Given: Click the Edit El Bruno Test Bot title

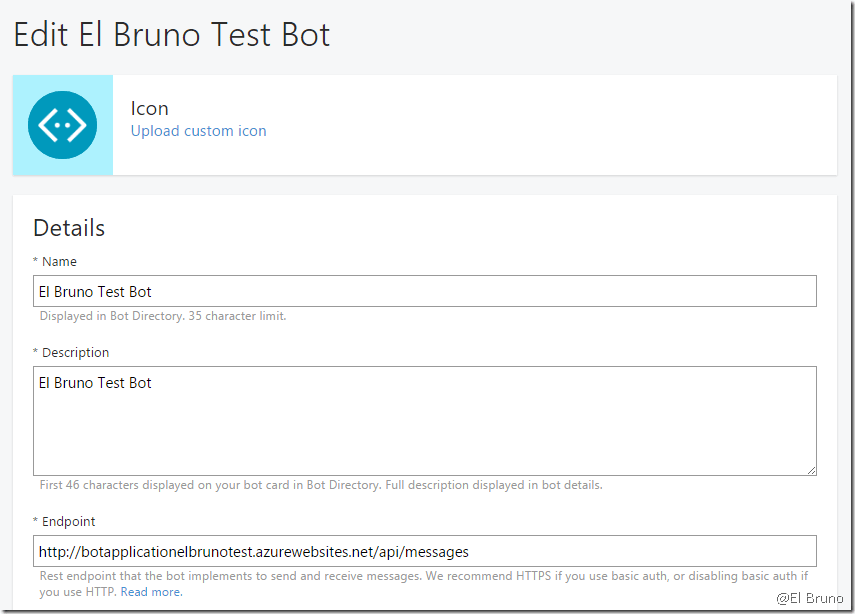Looking at the screenshot, I should click(x=171, y=35).
